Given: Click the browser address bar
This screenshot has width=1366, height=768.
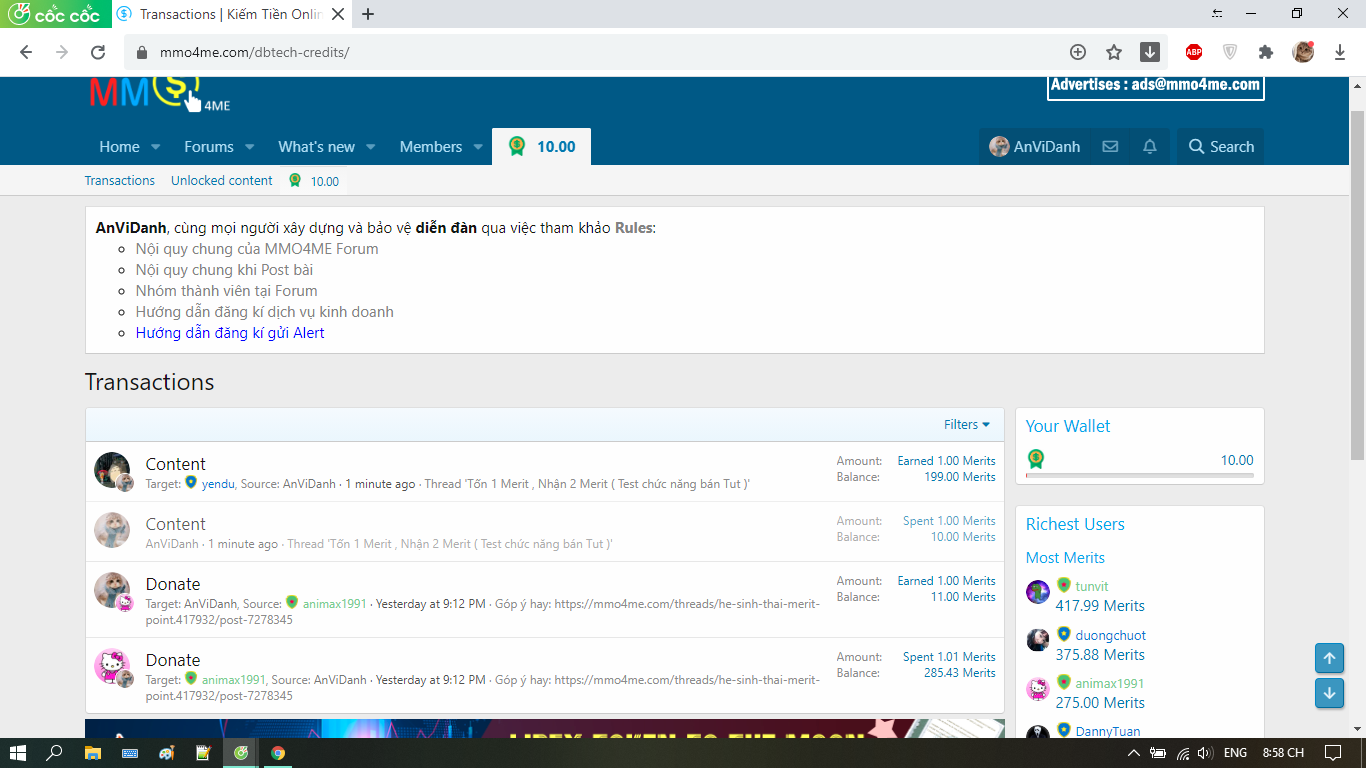Looking at the screenshot, I should pyautogui.click(x=595, y=52).
